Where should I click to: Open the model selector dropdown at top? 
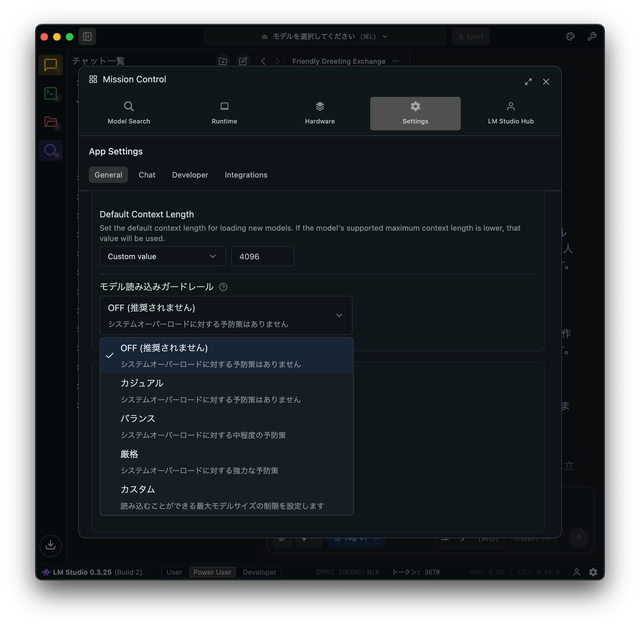(x=324, y=37)
